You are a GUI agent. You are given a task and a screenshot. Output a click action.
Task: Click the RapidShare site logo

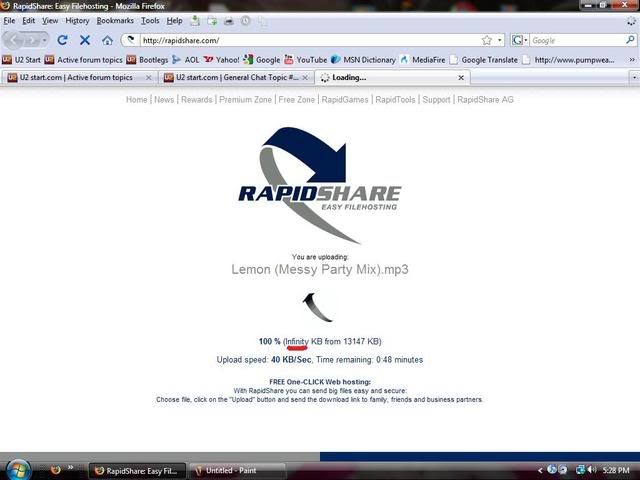[x=320, y=186]
